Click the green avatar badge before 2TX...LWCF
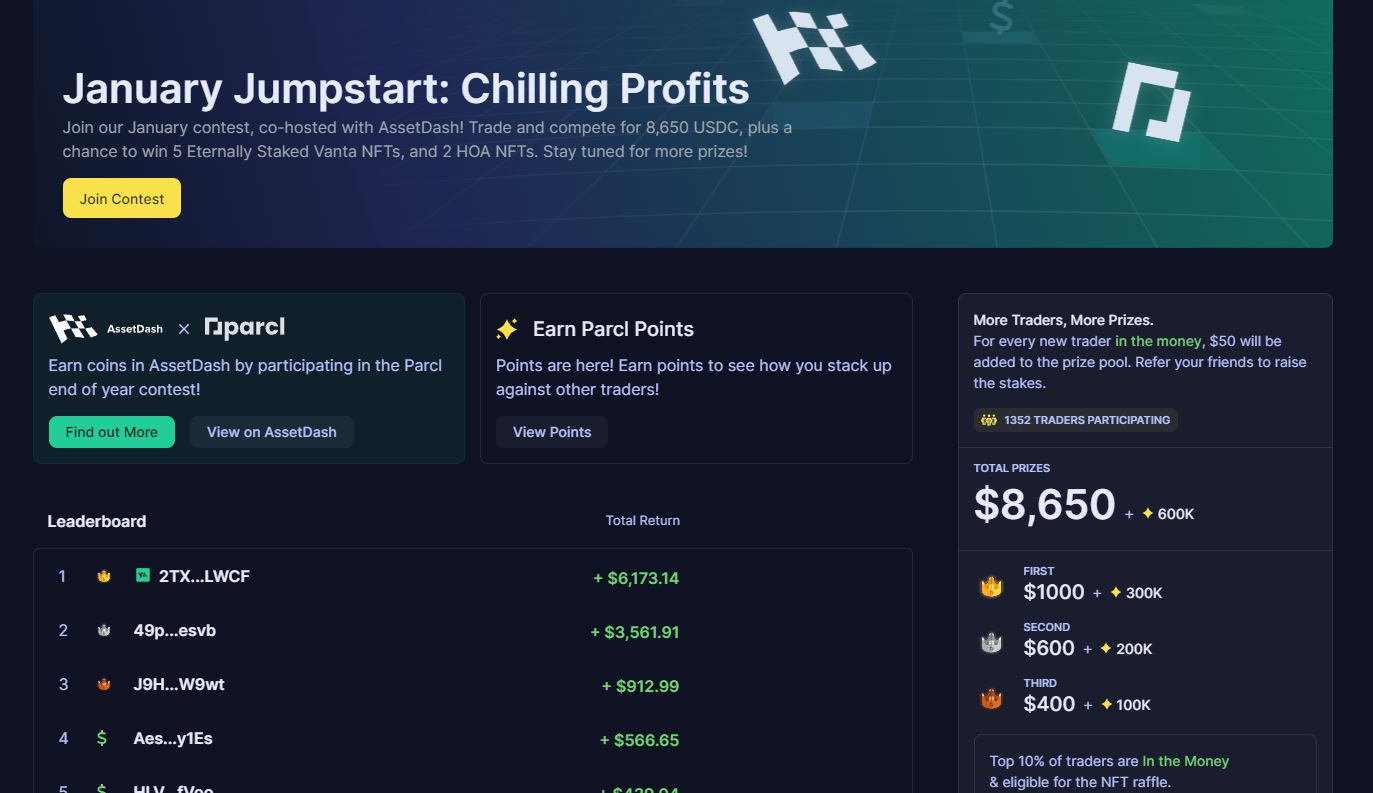 [x=143, y=576]
